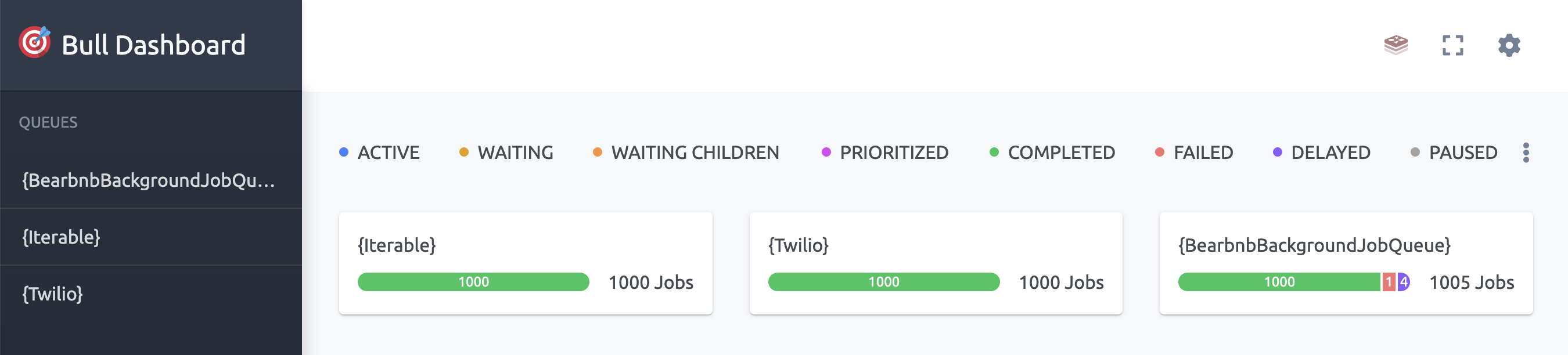Open {Iterable} queue in sidebar
Screen dimensions: 1568x355
click(151, 237)
